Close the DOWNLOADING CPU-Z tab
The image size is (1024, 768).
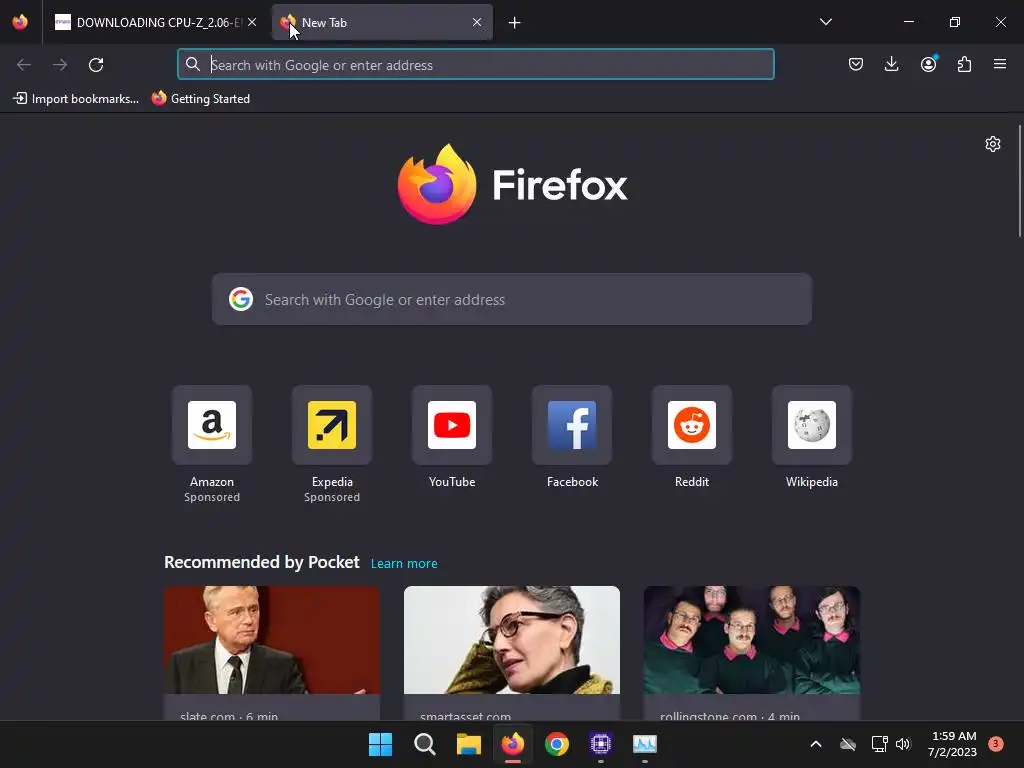[x=252, y=22]
